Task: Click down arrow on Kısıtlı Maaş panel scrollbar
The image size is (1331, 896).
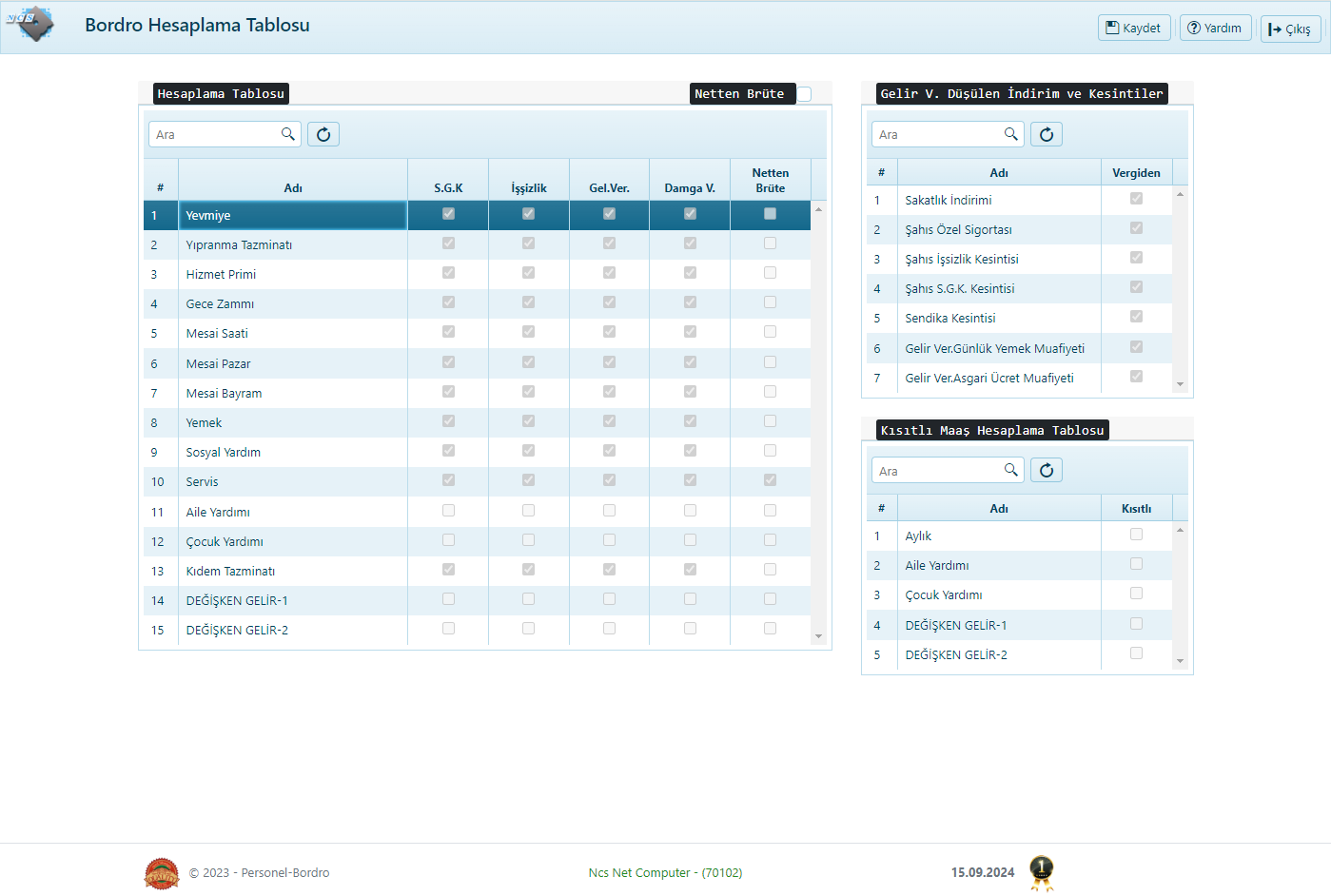Action: [x=1180, y=661]
